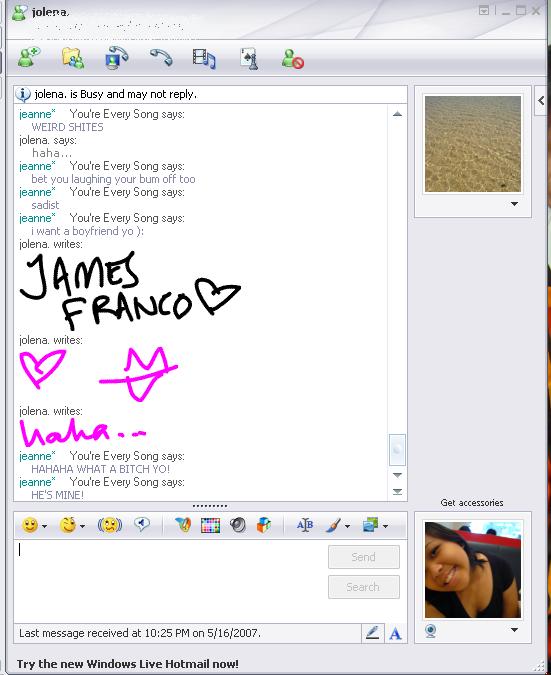Click inside the message input box
Image resolution: width=551 pixels, height=675 pixels.
[x=170, y=581]
